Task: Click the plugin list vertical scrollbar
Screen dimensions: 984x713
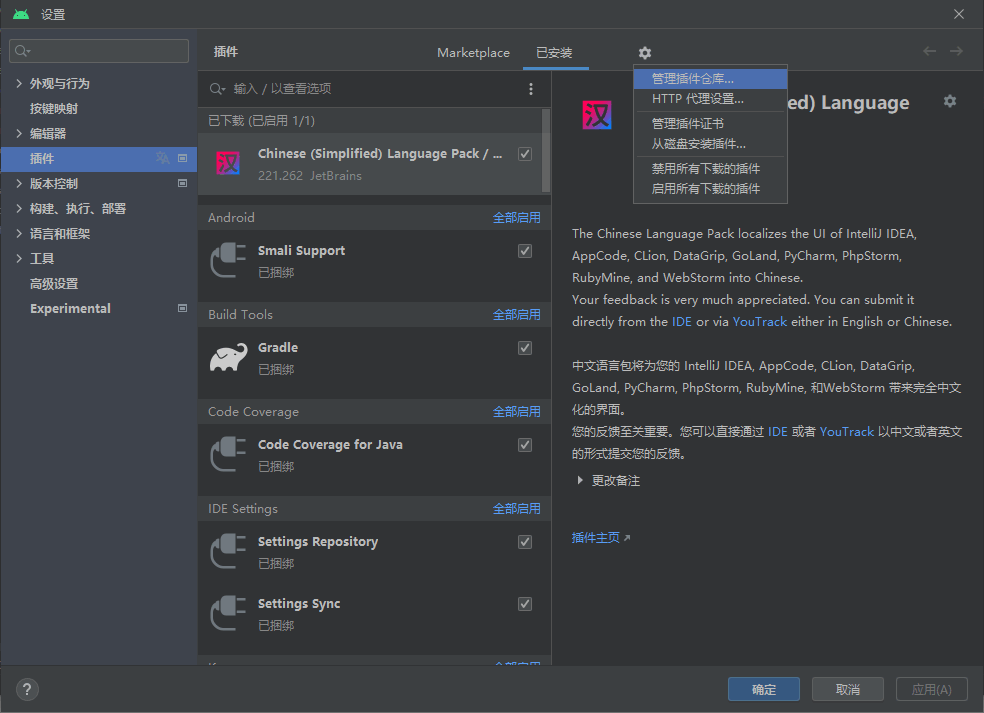Action: [546, 151]
